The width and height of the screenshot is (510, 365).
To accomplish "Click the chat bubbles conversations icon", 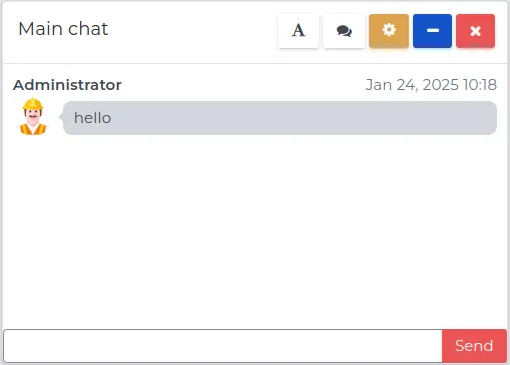I will [344, 31].
